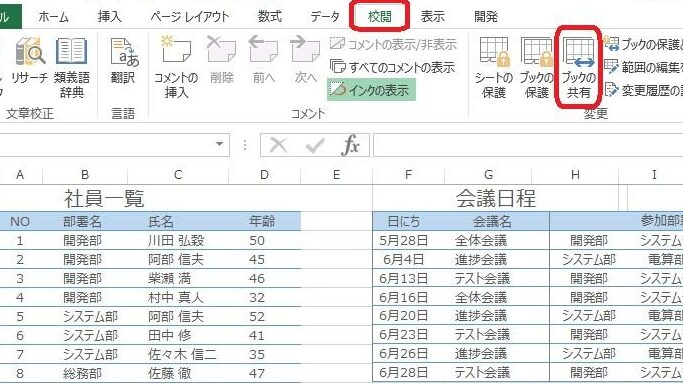Click the 部署名 header cell
This screenshot has width=683, height=384.
82,222
